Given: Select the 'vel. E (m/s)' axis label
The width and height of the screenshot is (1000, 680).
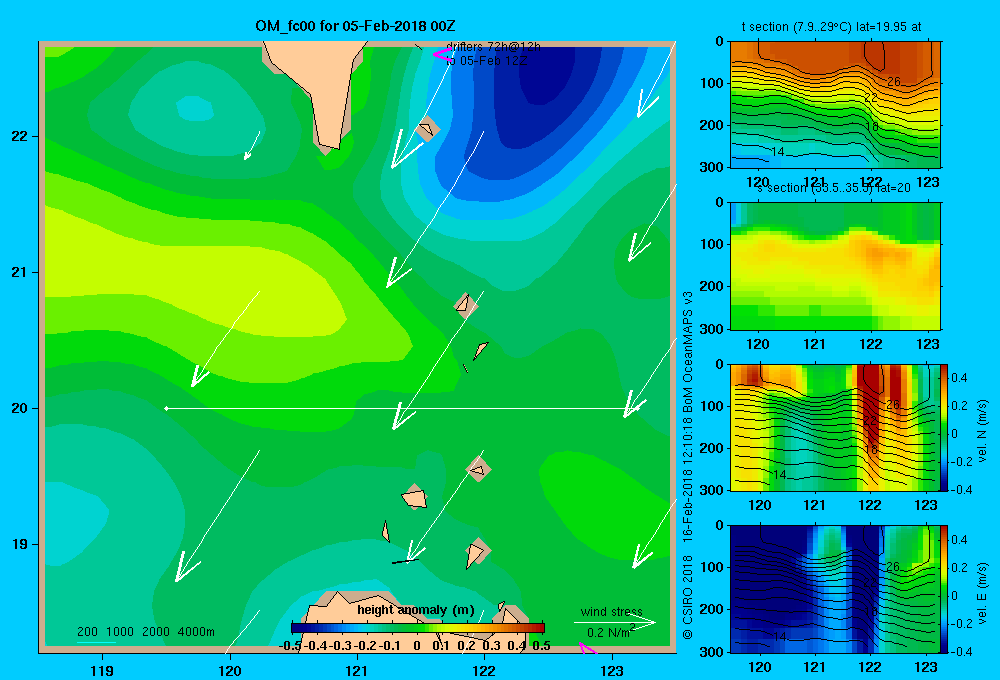Looking at the screenshot, I should [x=982, y=593].
